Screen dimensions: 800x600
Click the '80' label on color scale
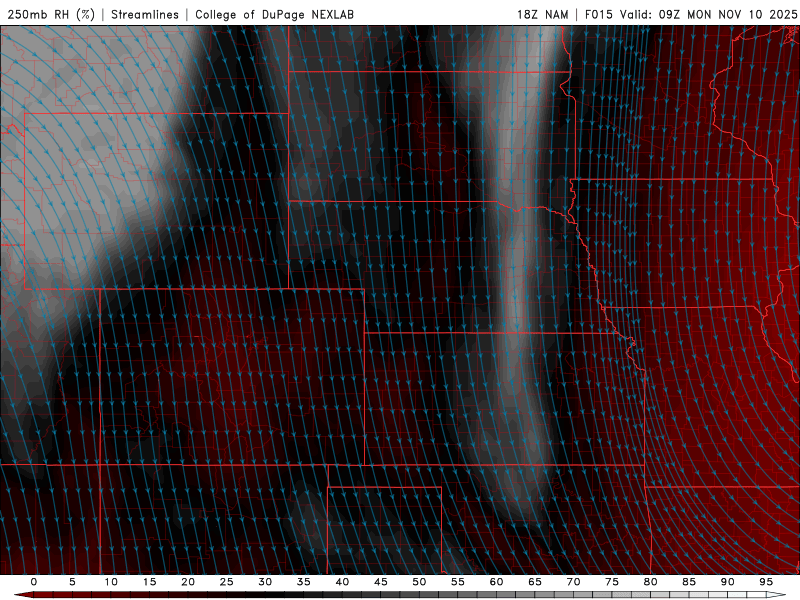pos(651,582)
